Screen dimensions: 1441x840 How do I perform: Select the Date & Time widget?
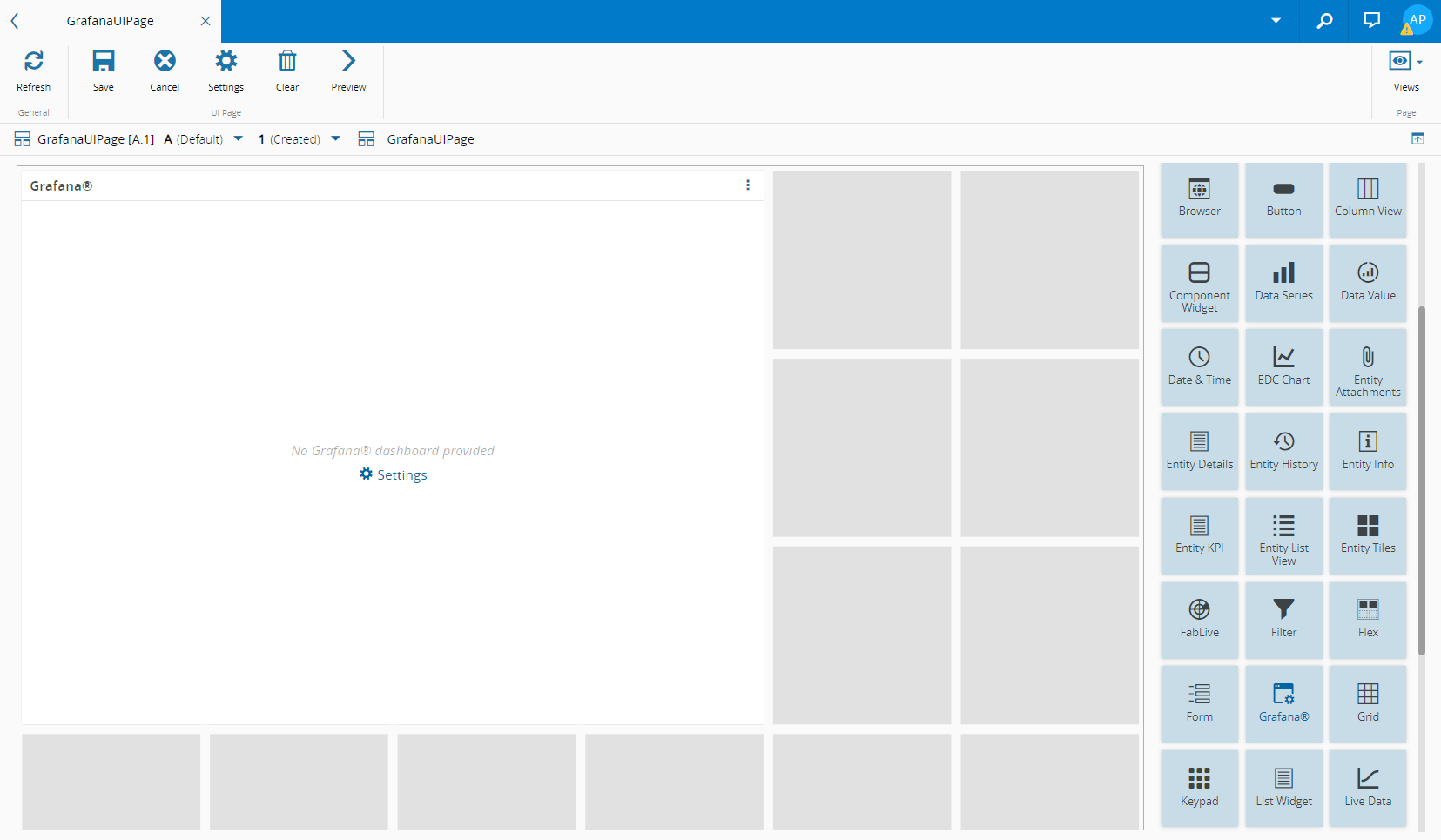coord(1199,367)
